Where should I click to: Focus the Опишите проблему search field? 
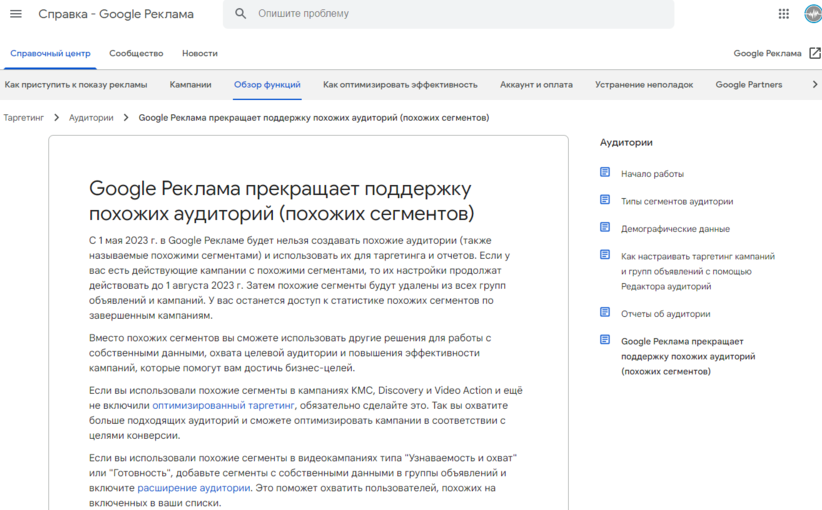pos(448,14)
